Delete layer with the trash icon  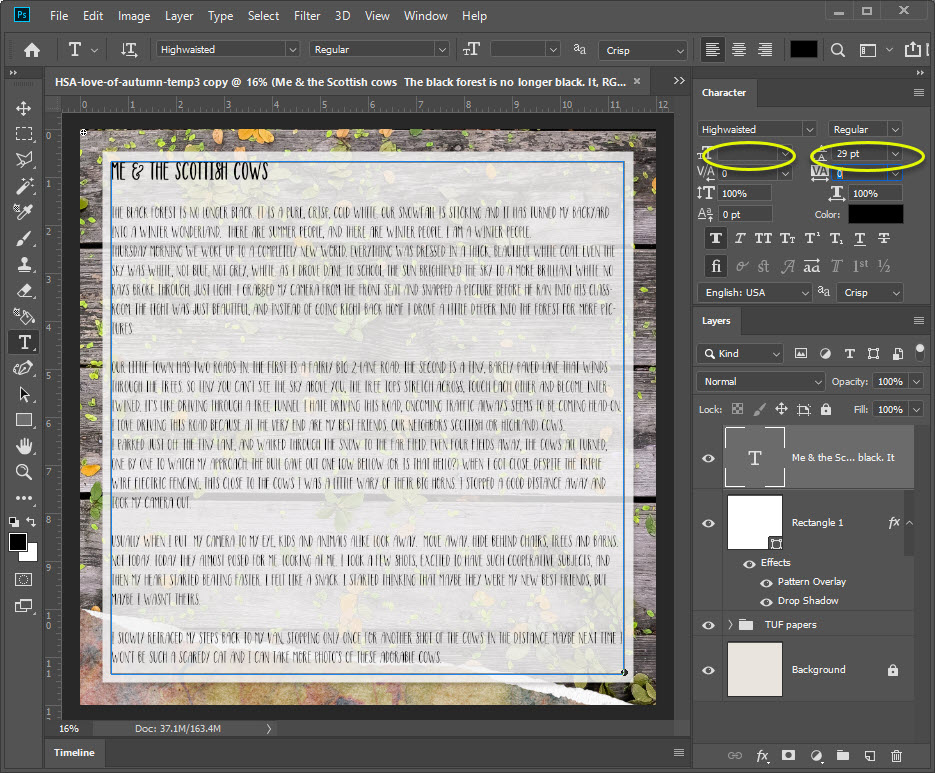(896, 756)
